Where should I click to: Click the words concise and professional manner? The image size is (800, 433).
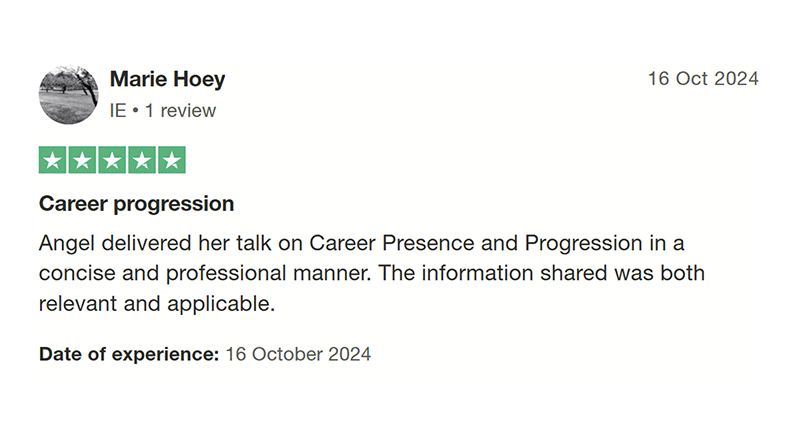click(x=205, y=273)
